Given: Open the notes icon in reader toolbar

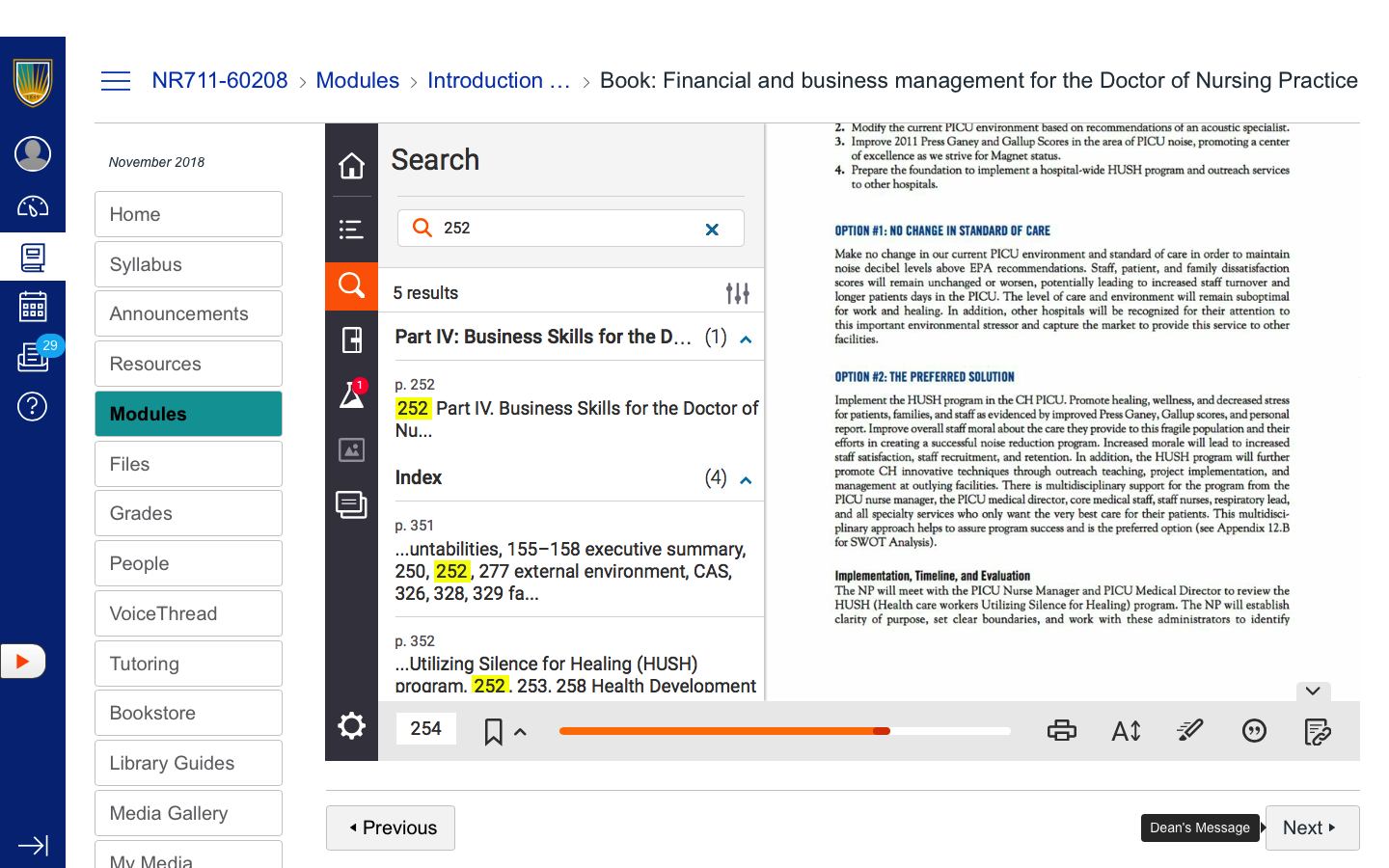Looking at the screenshot, I should coord(1318,732).
